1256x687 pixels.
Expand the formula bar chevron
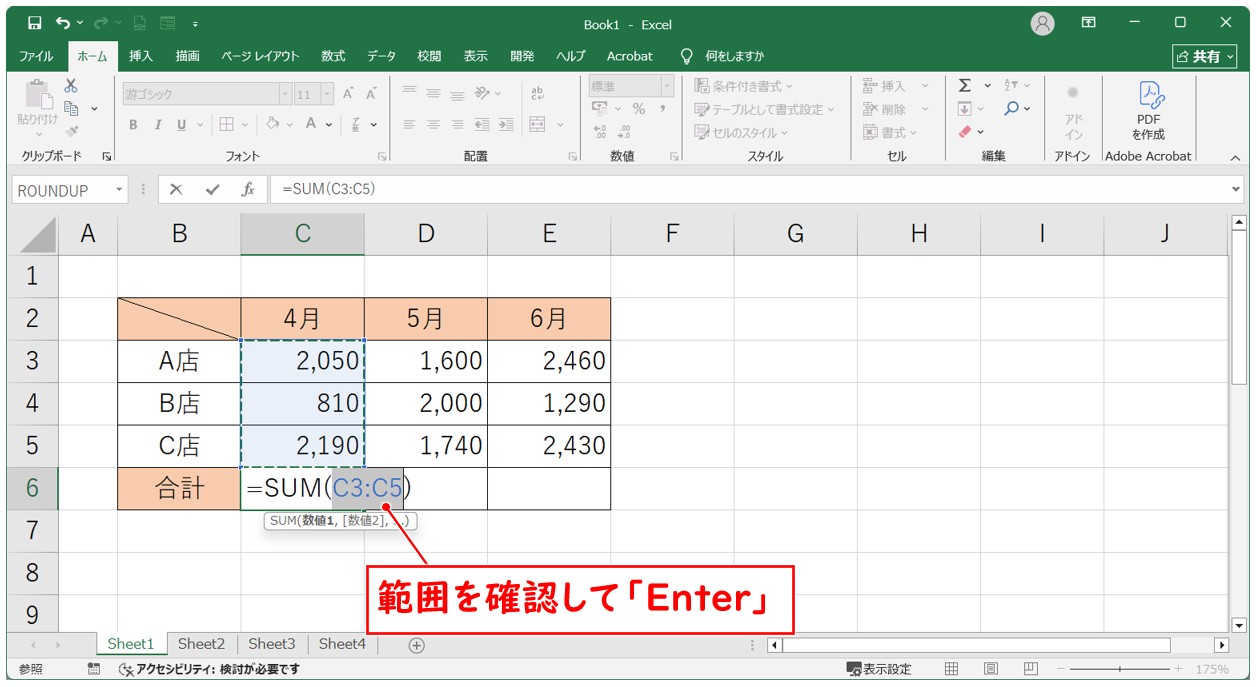[x=1237, y=189]
